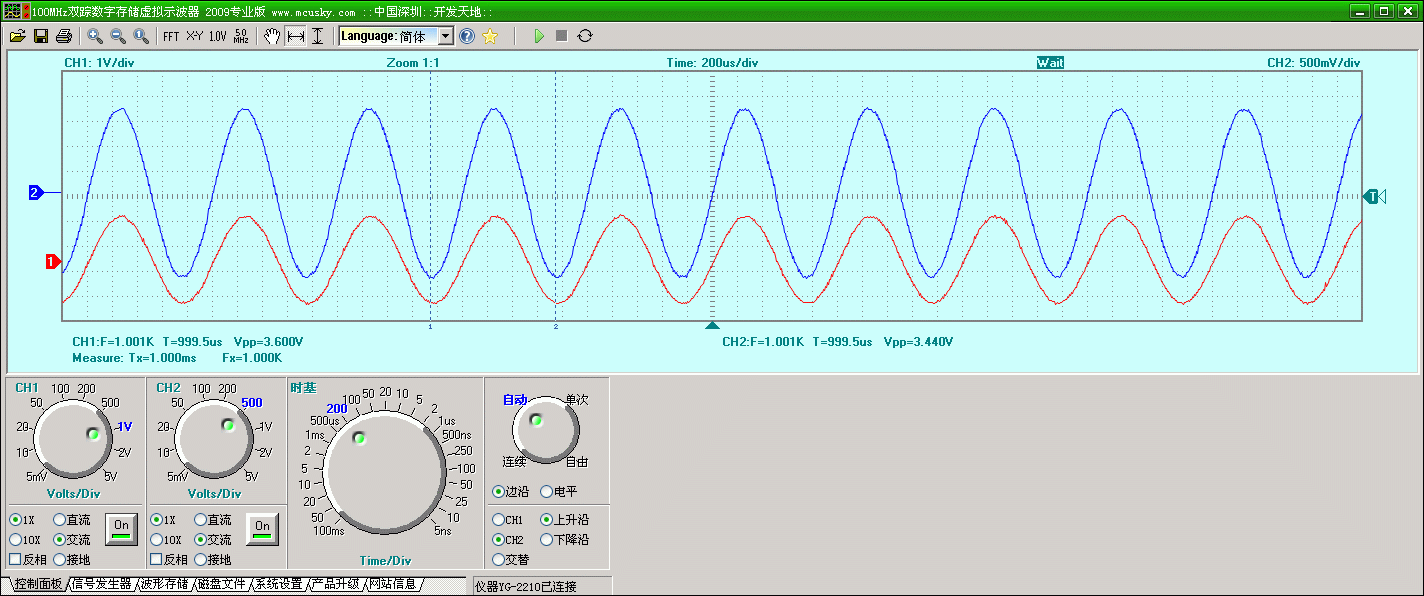Click the FFT analysis toolbar button
The image size is (1424, 596).
coord(171,36)
